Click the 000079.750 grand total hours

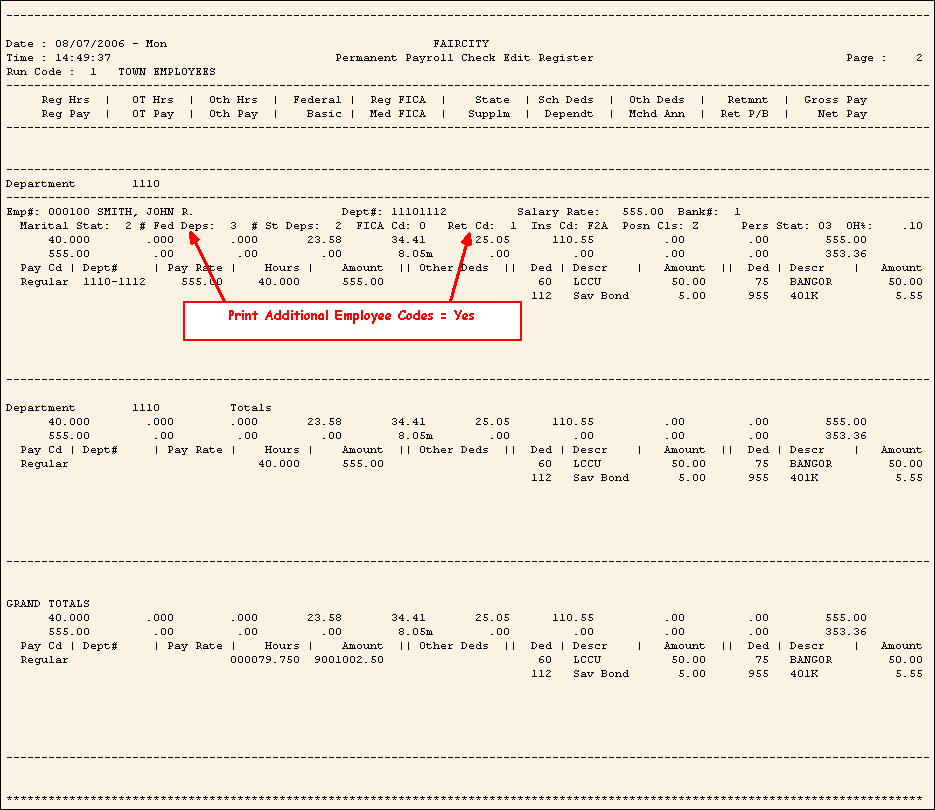click(x=265, y=660)
